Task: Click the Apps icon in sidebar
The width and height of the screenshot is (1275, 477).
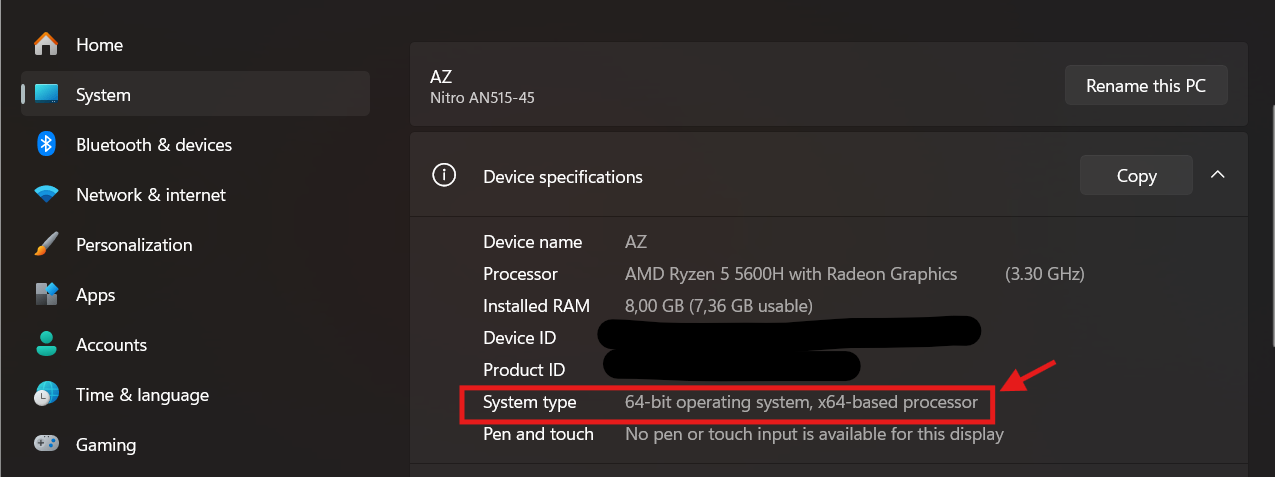Action: (x=46, y=295)
